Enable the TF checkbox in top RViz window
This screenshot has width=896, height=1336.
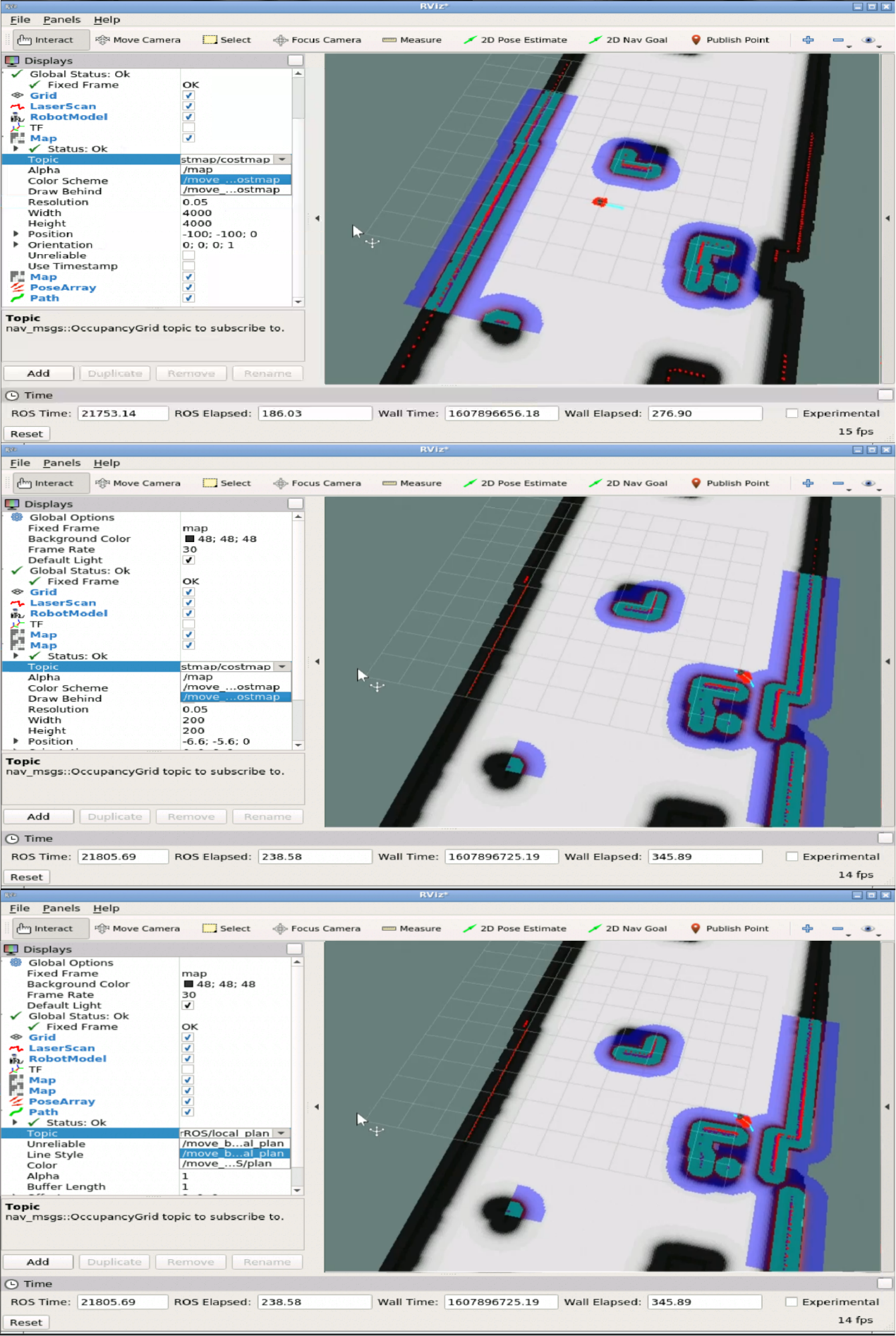[188, 128]
